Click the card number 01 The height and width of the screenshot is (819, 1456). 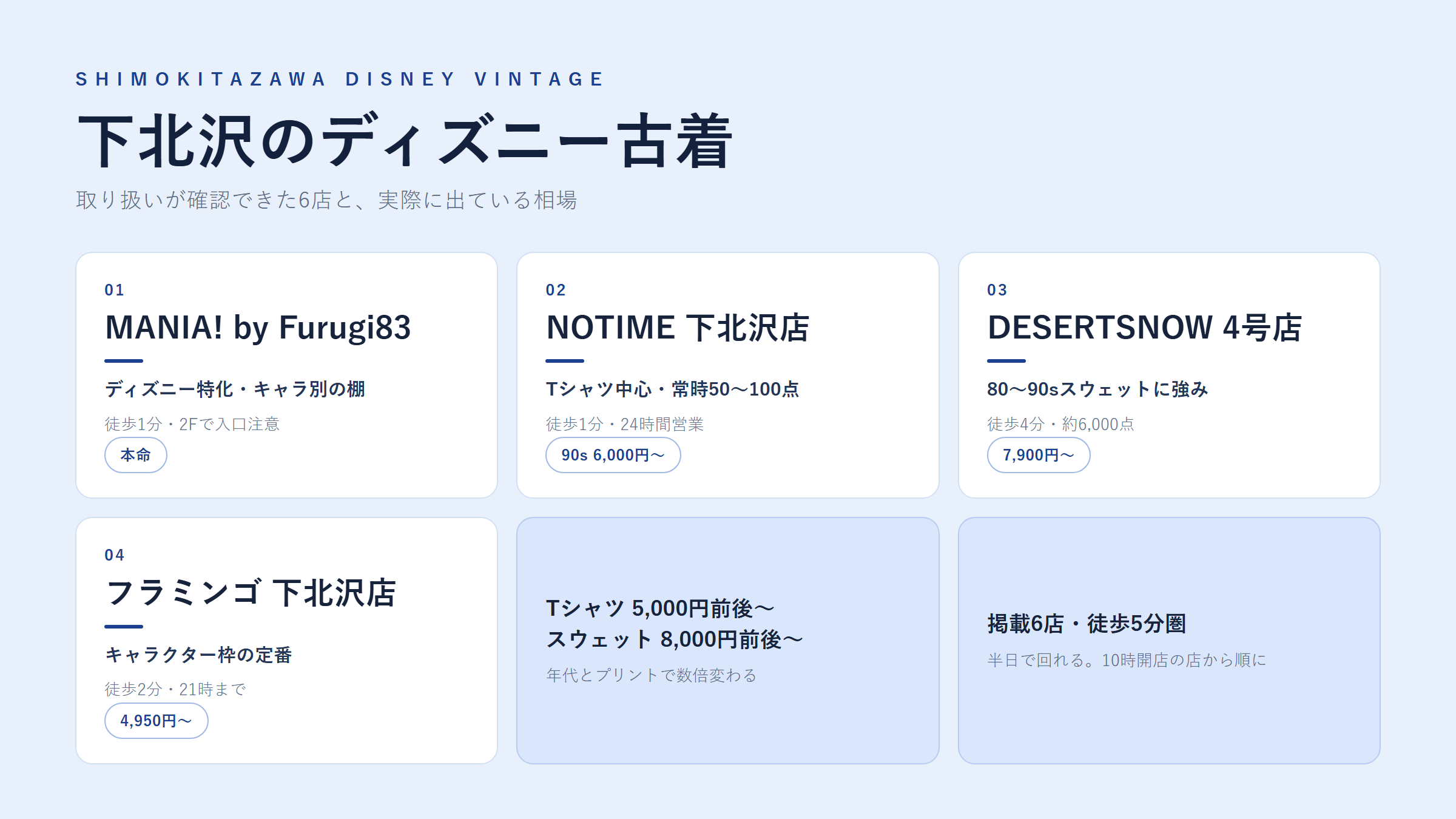(x=114, y=290)
